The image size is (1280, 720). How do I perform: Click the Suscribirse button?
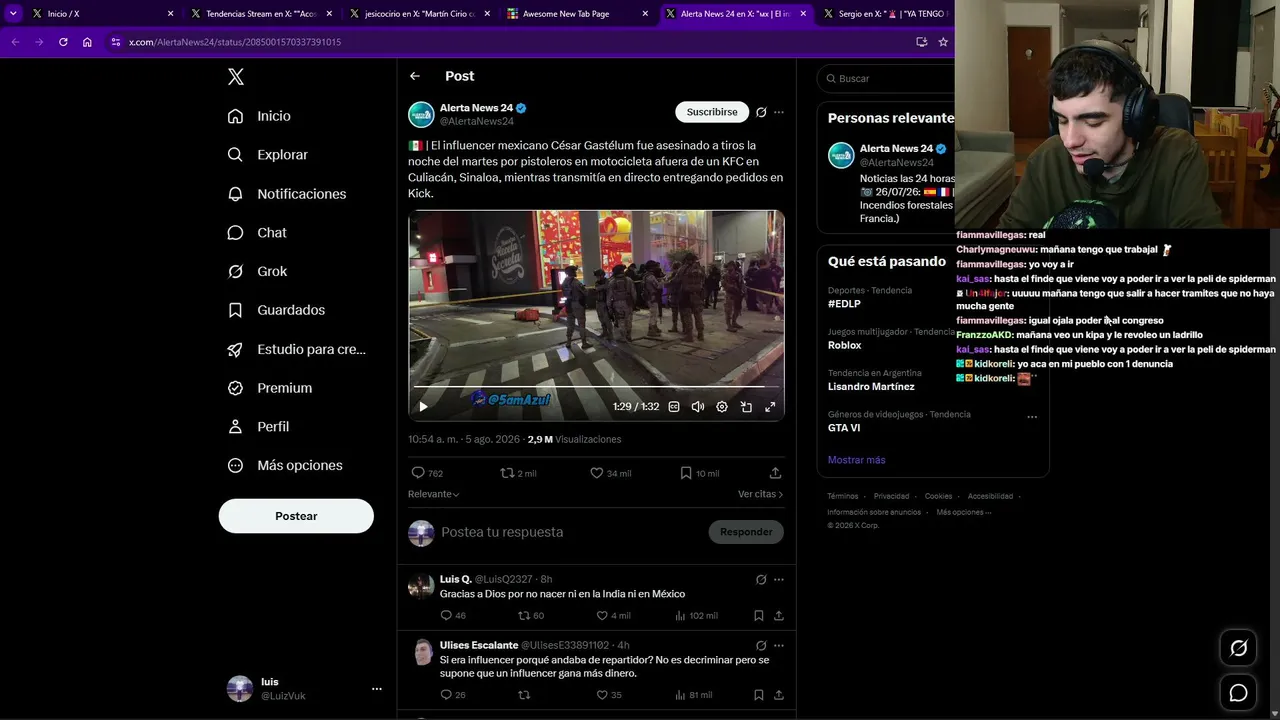tap(712, 112)
